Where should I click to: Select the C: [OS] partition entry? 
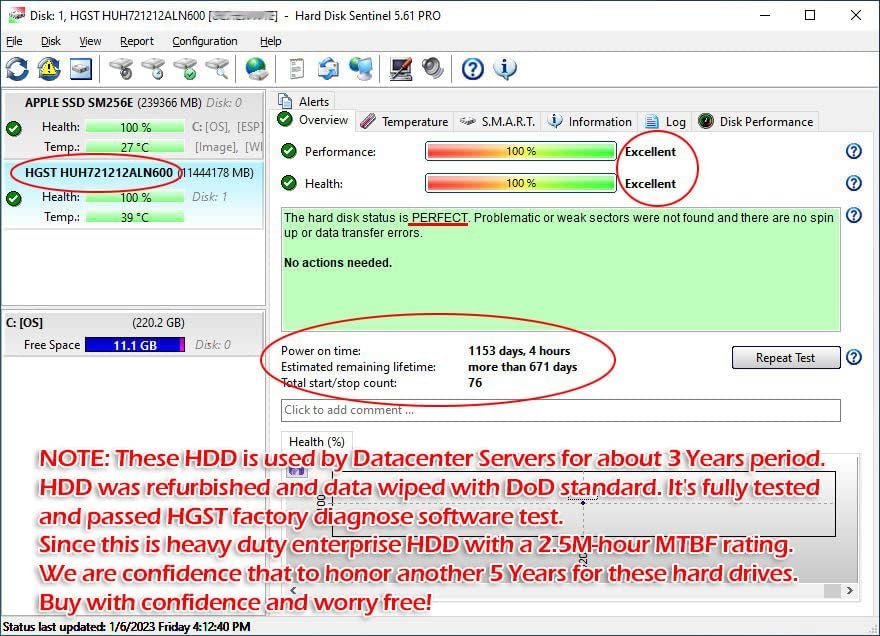[134, 333]
